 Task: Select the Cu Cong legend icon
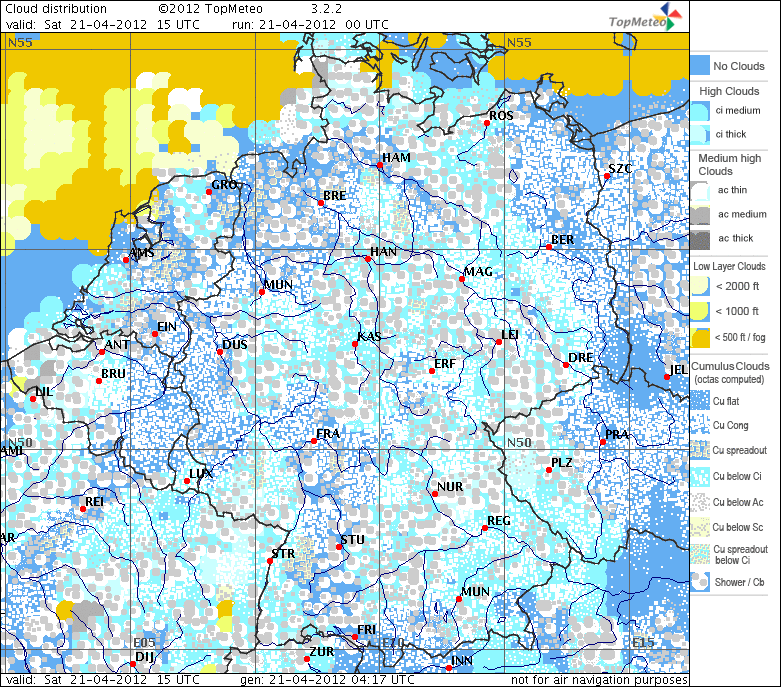coord(700,425)
